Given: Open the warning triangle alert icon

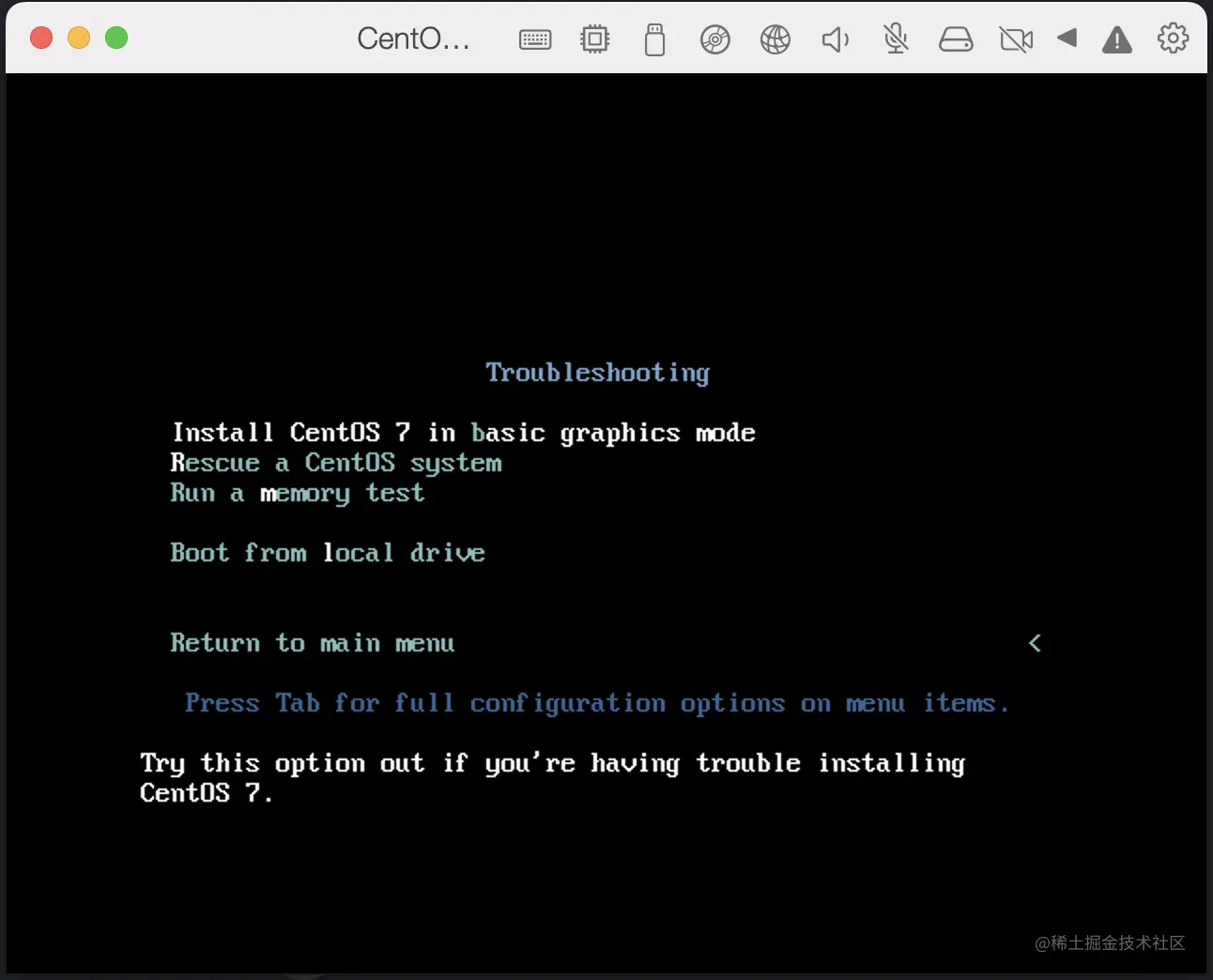Looking at the screenshot, I should tap(1117, 39).
